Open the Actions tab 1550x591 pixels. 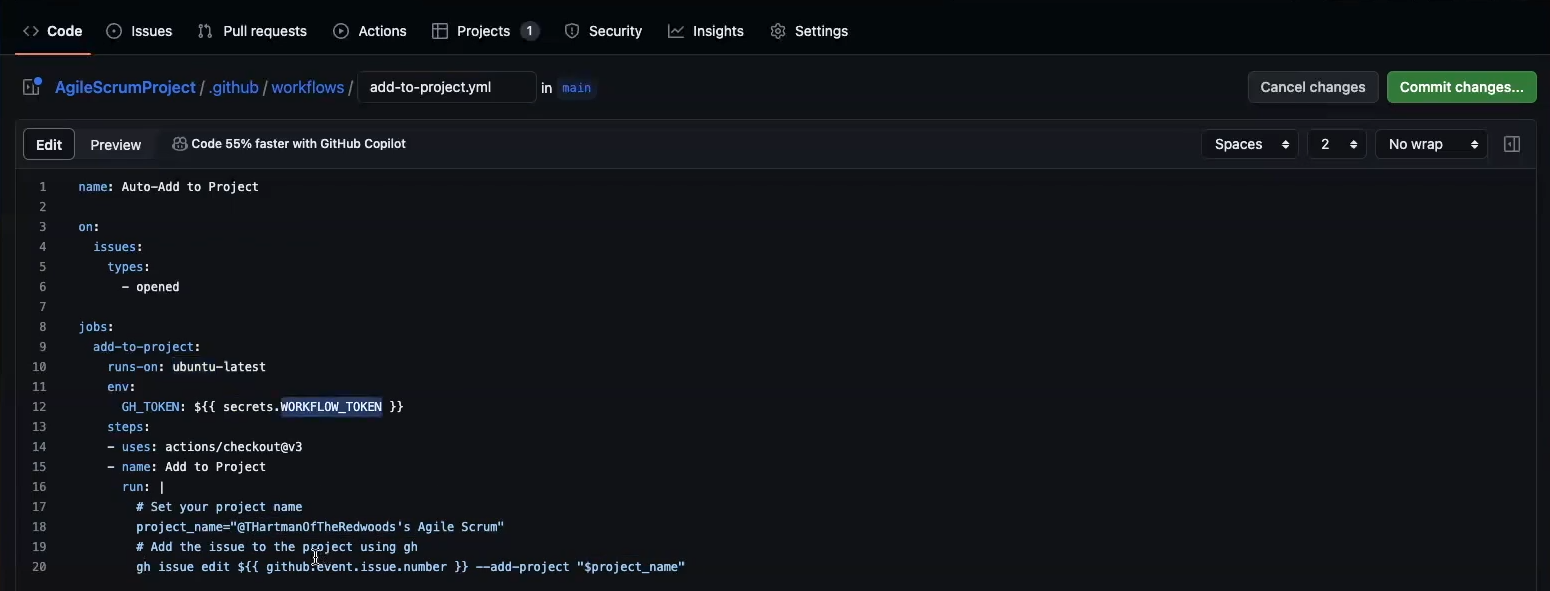[x=370, y=31]
